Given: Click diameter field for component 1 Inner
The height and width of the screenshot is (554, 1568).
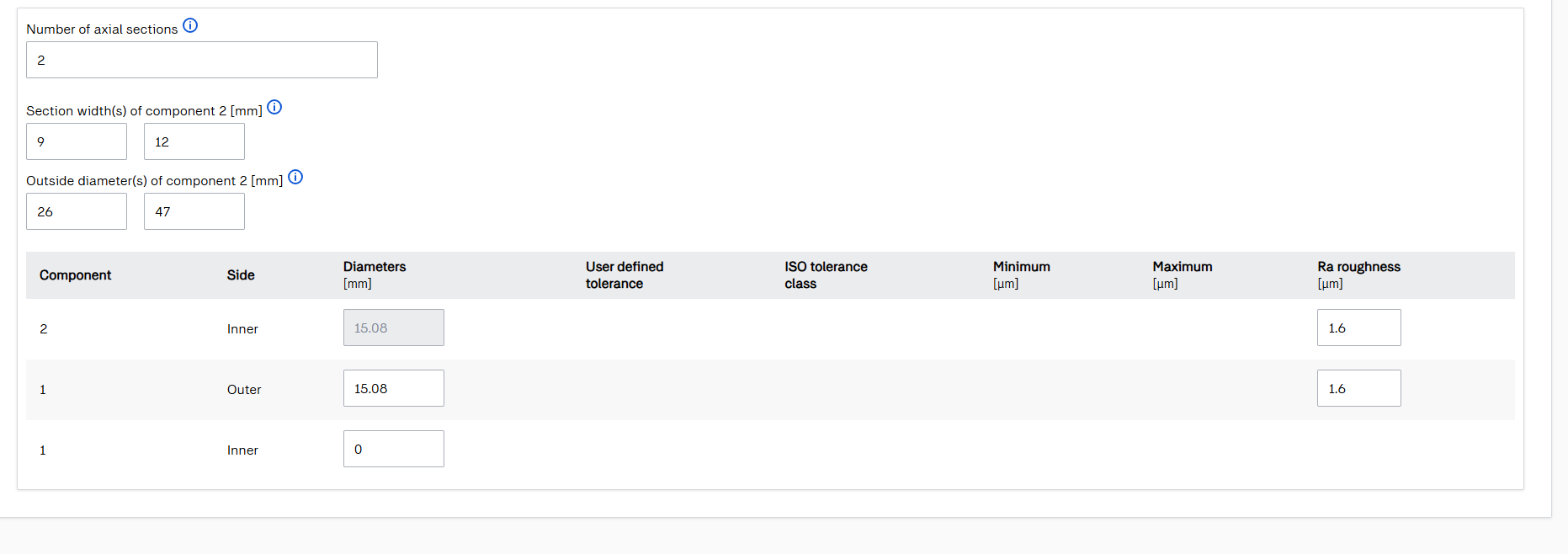Looking at the screenshot, I should point(394,449).
